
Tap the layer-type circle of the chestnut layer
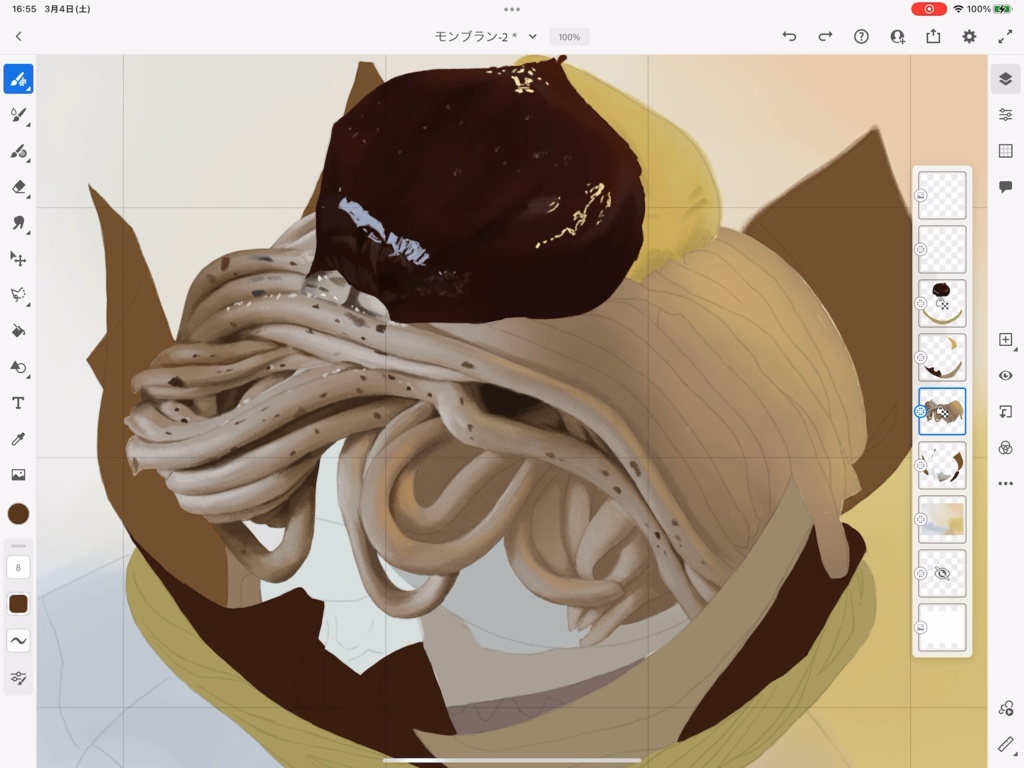920,304
